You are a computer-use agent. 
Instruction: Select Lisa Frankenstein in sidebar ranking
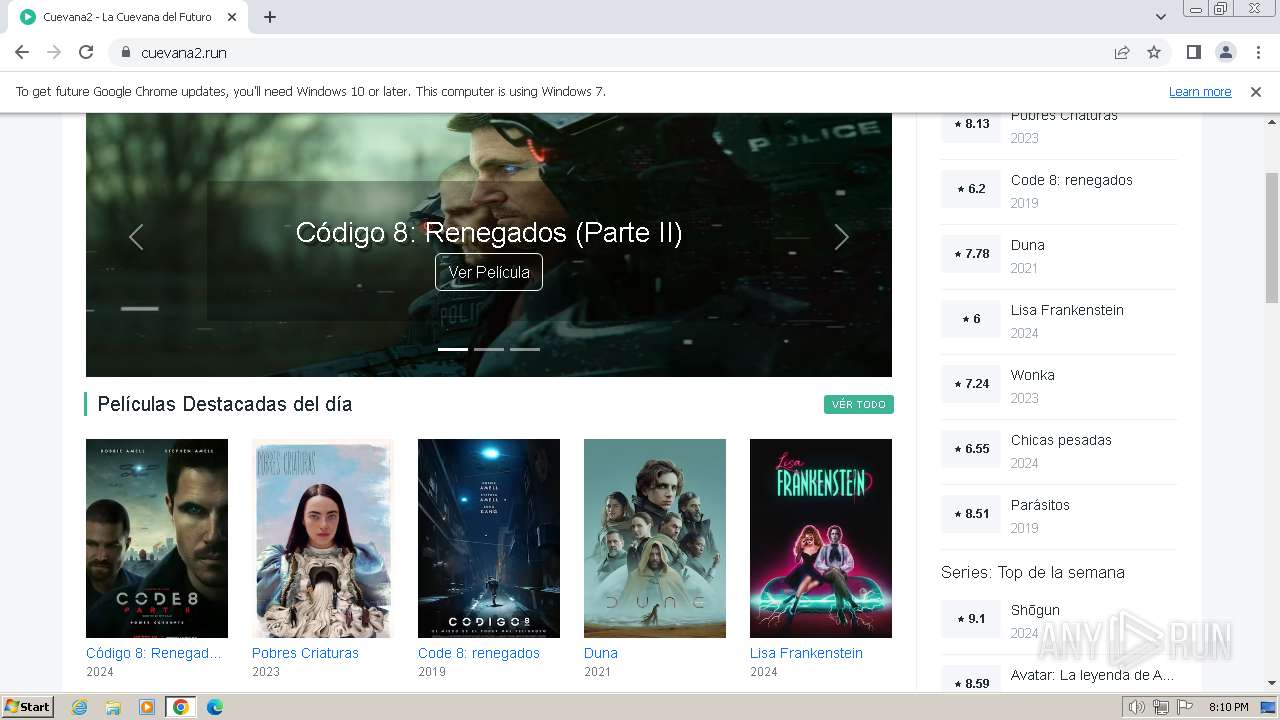point(1067,310)
